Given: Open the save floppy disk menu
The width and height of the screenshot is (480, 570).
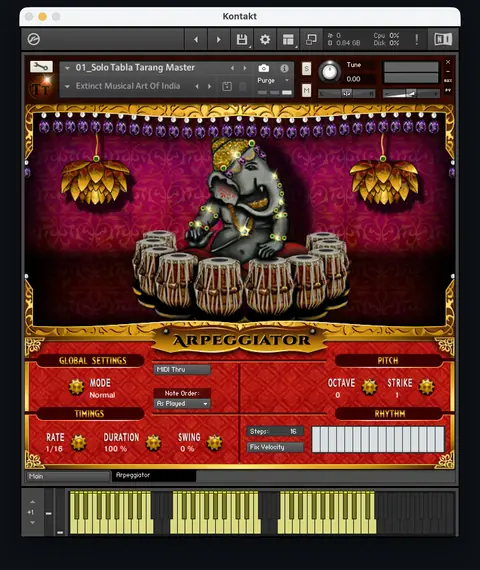Looking at the screenshot, I should point(242,39).
